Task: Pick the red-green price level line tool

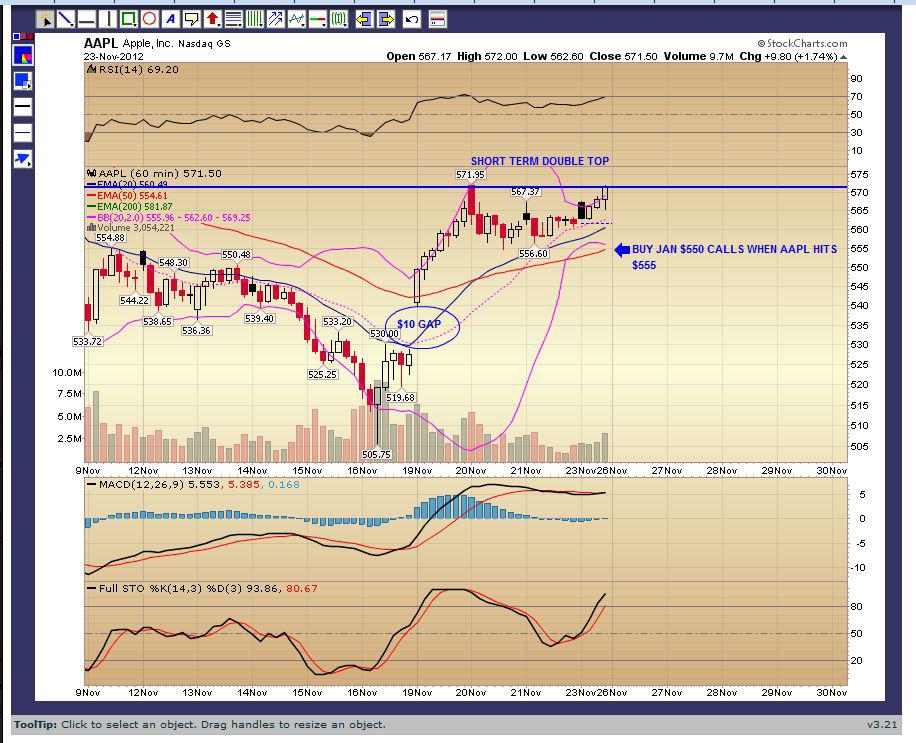Action: pos(317,20)
